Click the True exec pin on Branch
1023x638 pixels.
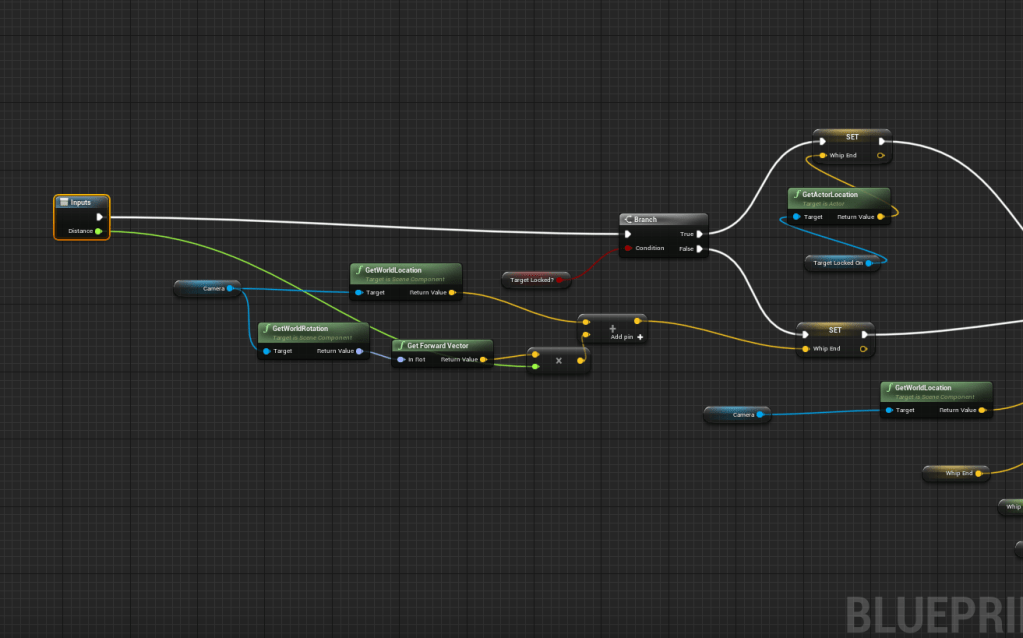pyautogui.click(x=699, y=234)
